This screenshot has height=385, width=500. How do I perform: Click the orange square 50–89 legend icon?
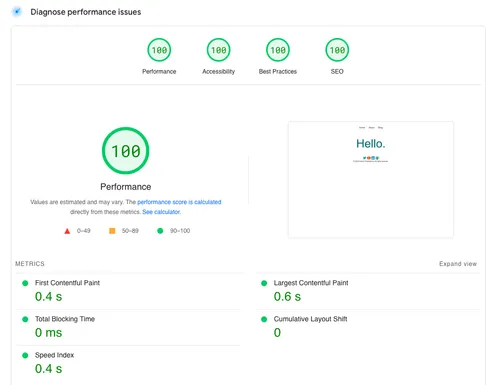point(112,231)
